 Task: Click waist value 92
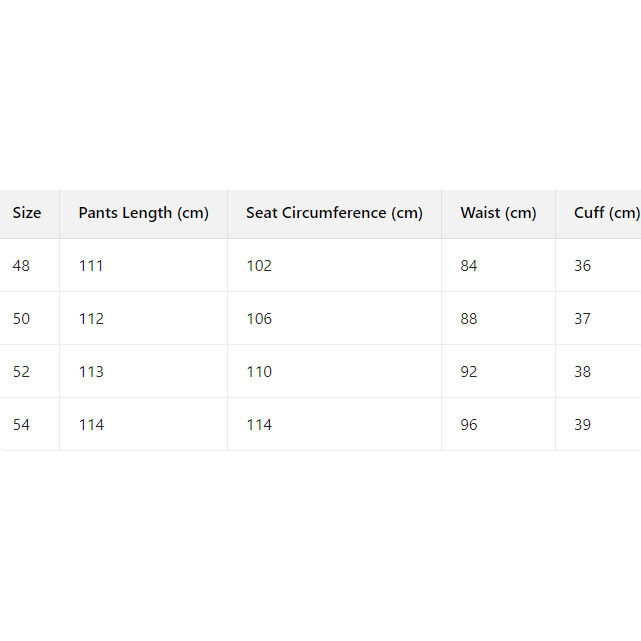point(469,372)
